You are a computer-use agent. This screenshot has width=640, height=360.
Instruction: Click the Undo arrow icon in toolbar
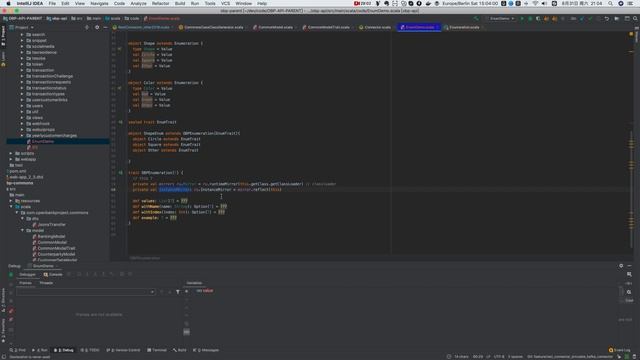tap(607, 19)
